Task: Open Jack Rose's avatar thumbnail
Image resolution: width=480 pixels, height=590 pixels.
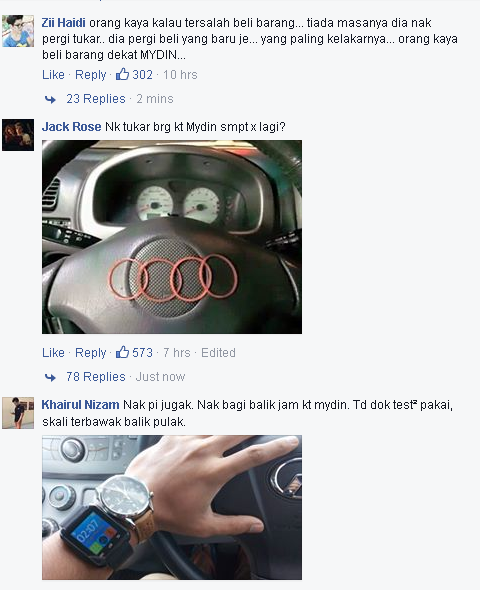Action: point(18,135)
